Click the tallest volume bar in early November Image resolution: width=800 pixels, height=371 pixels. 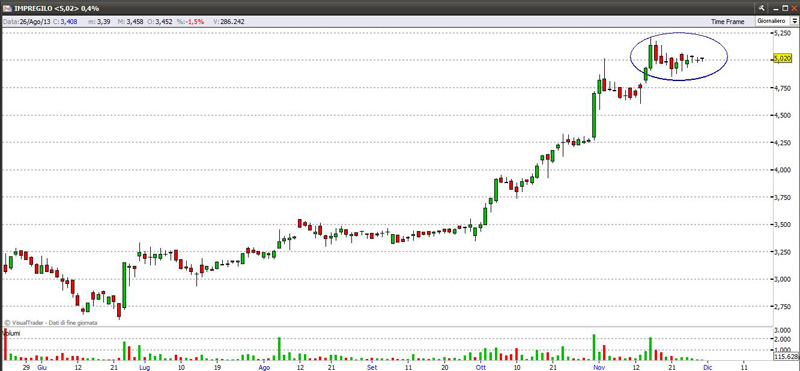(594, 348)
